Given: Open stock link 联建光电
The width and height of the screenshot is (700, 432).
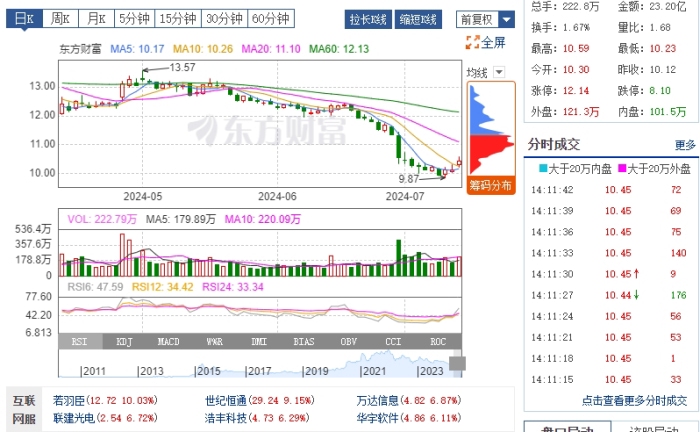Looking at the screenshot, I should click(x=74, y=418).
